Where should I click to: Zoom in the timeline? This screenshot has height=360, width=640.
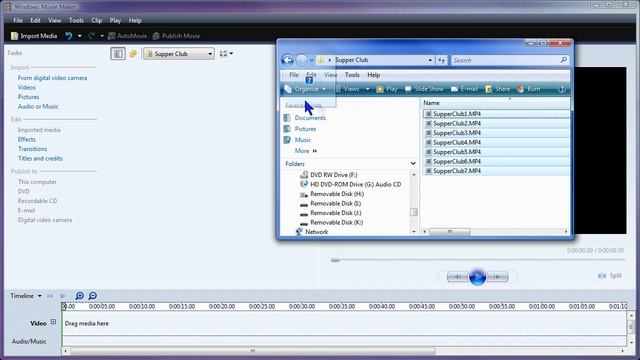80,296
